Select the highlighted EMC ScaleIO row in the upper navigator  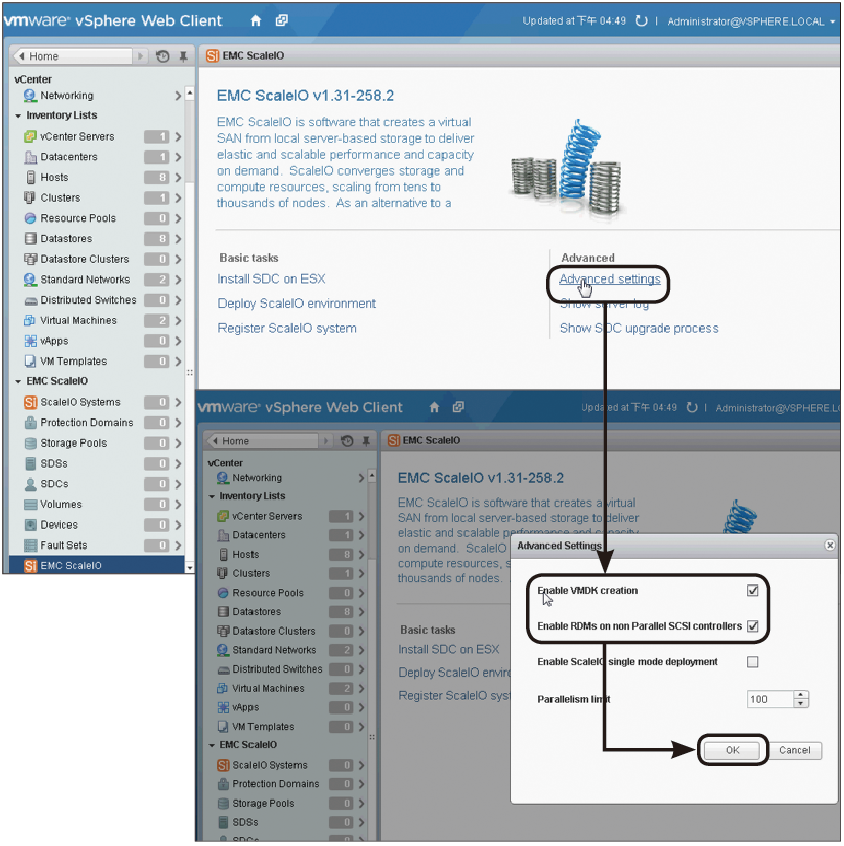click(x=97, y=565)
